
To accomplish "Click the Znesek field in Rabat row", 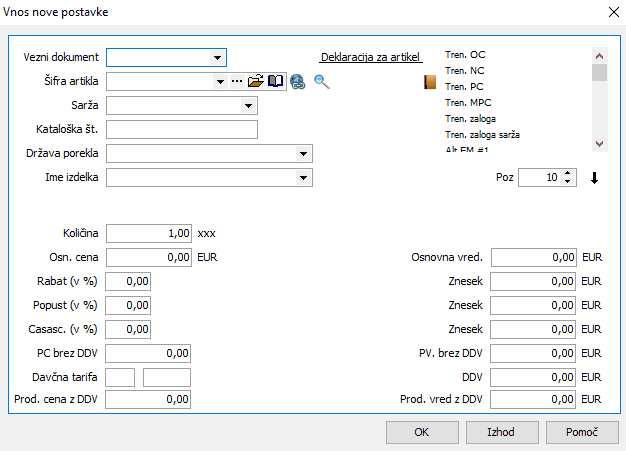I will click(x=533, y=281).
